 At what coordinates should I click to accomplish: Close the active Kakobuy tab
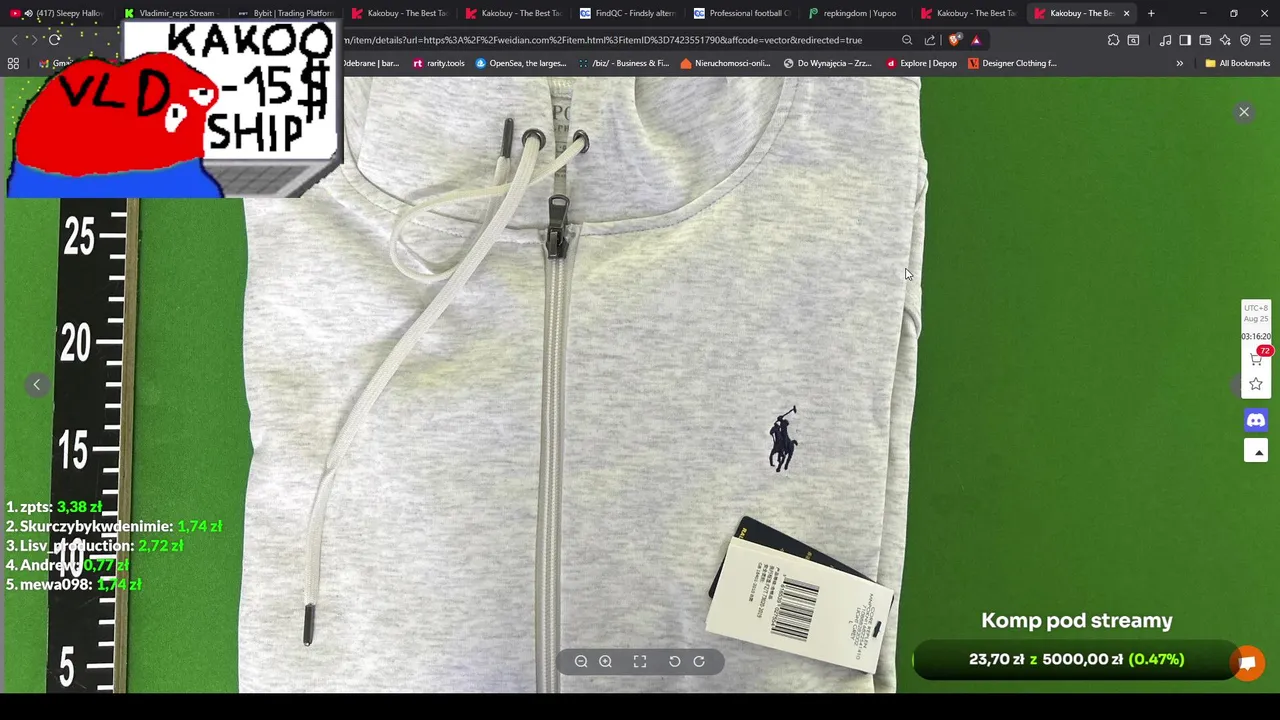point(1126,13)
